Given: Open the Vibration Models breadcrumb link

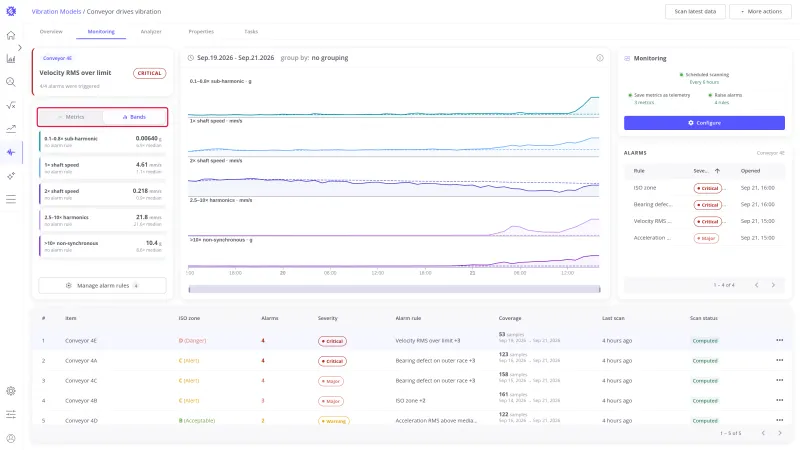Looking at the screenshot, I should (56, 11).
